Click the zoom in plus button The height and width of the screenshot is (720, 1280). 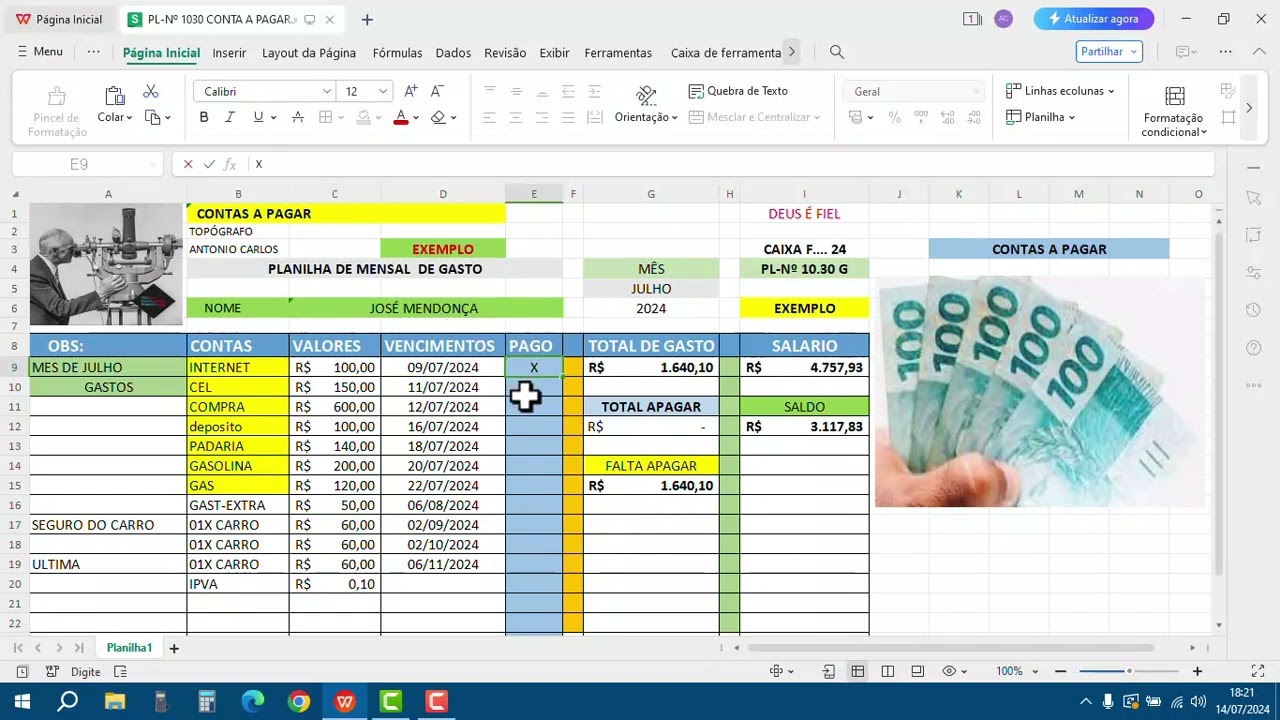pos(1197,672)
